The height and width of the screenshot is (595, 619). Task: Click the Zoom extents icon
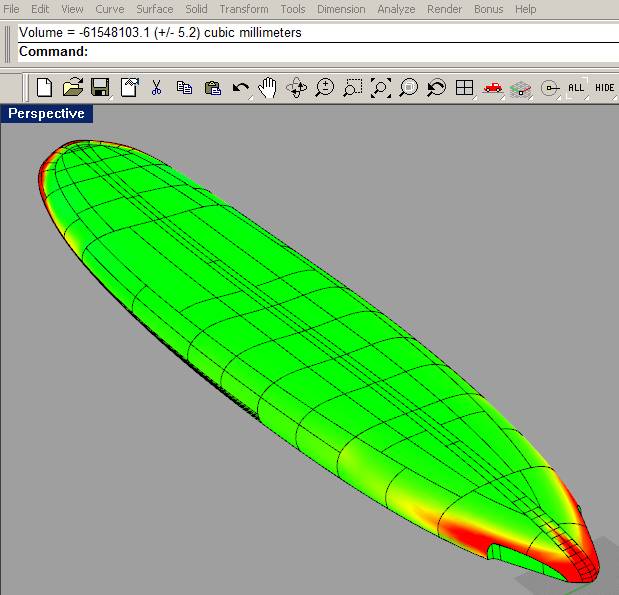(x=380, y=88)
